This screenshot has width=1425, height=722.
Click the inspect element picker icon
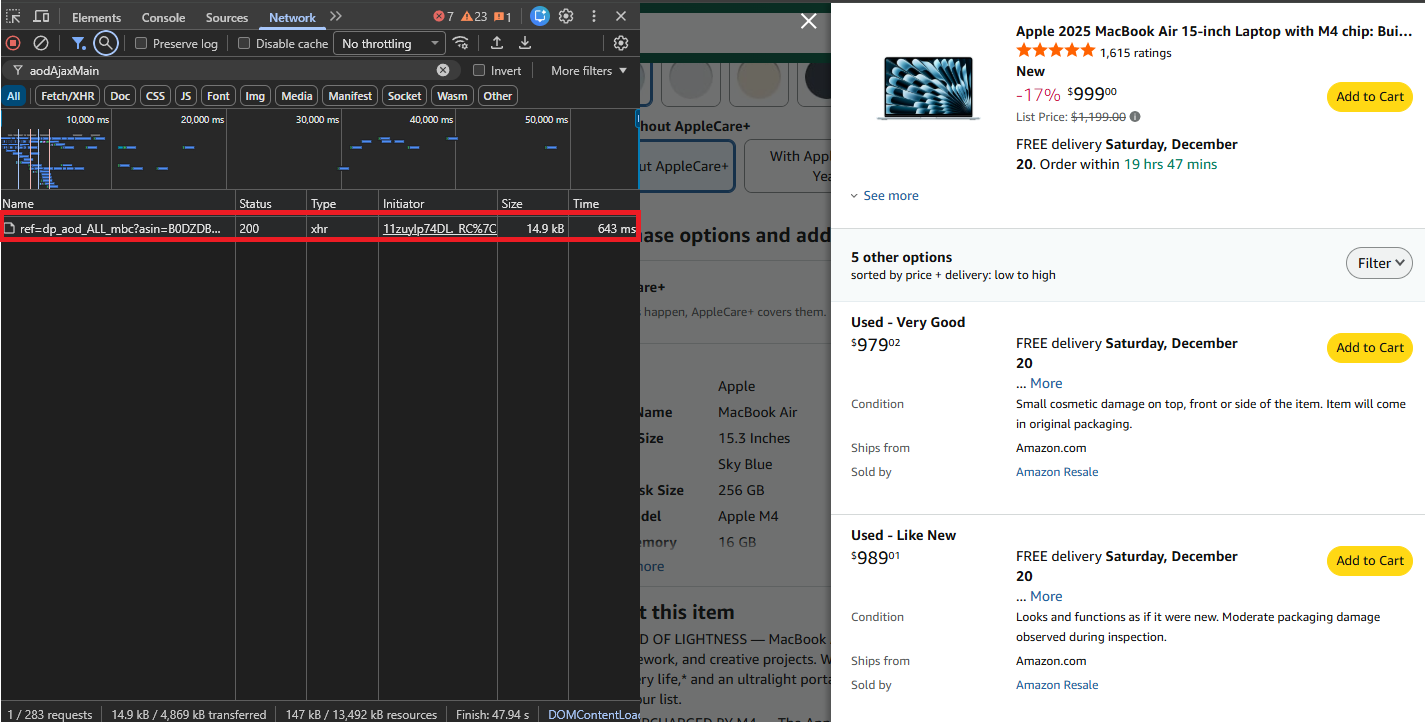pos(13,17)
